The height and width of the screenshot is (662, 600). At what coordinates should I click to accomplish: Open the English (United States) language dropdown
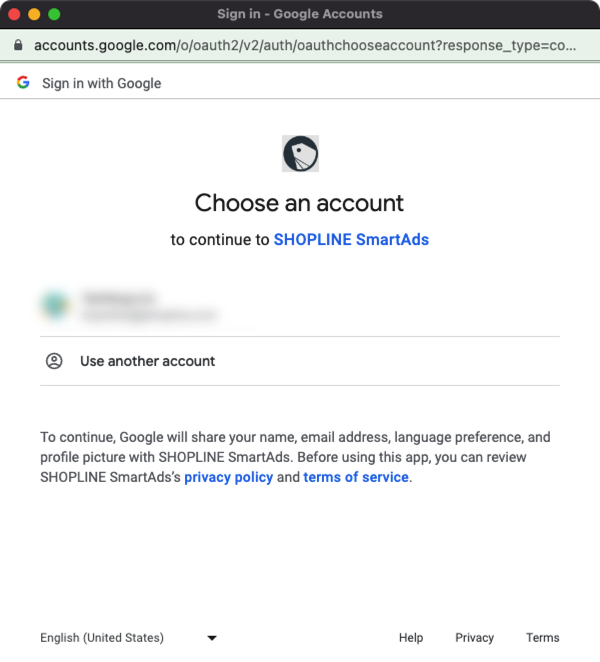point(102,638)
